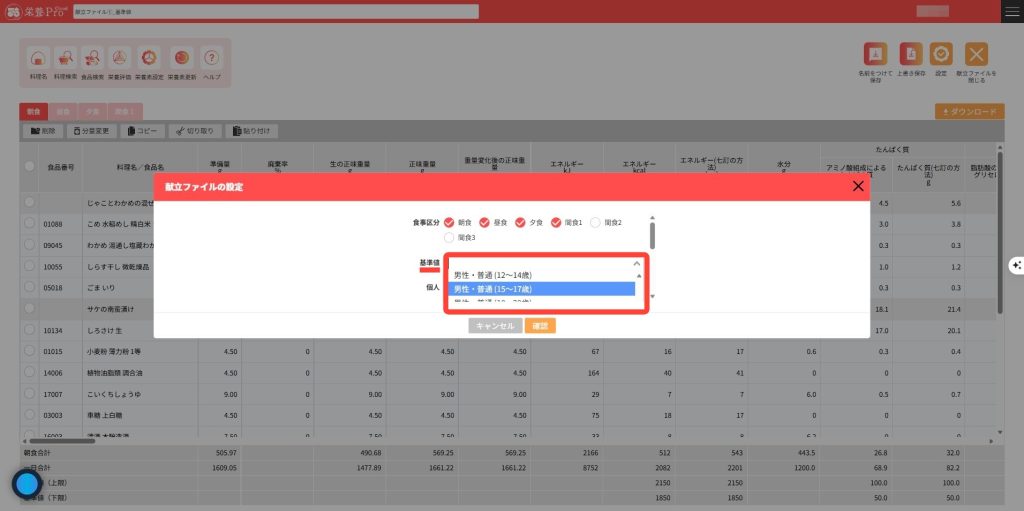
Task: Confirm settings with the 確認 button
Action: (x=540, y=325)
